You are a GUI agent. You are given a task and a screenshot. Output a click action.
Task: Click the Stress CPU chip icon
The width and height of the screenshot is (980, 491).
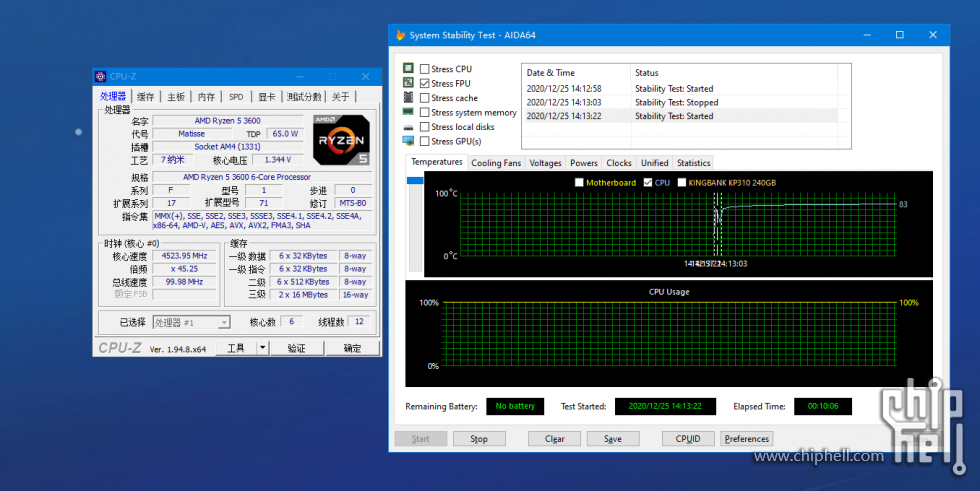coord(408,68)
